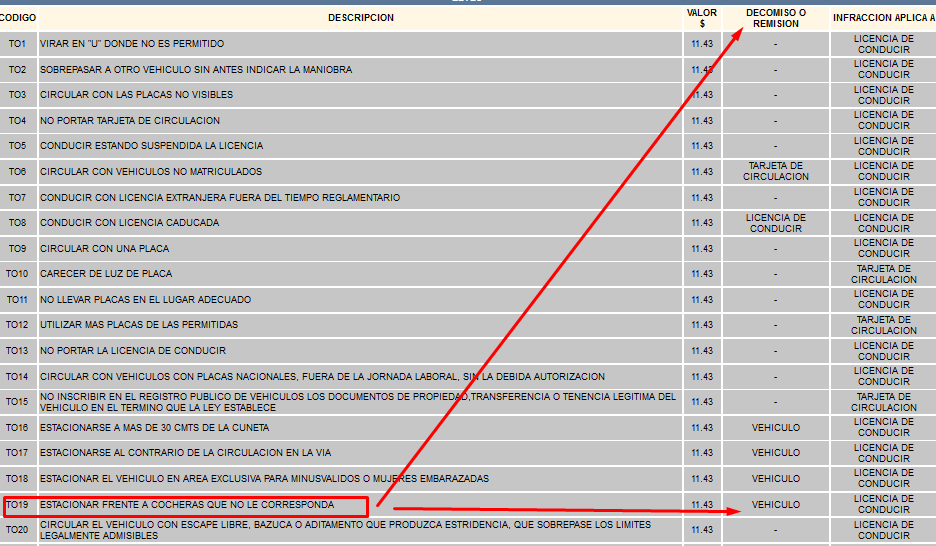Click 'TARJETA DE CIRCULACION' infraccion in TO15 row
936x546 pixels.
(883, 402)
